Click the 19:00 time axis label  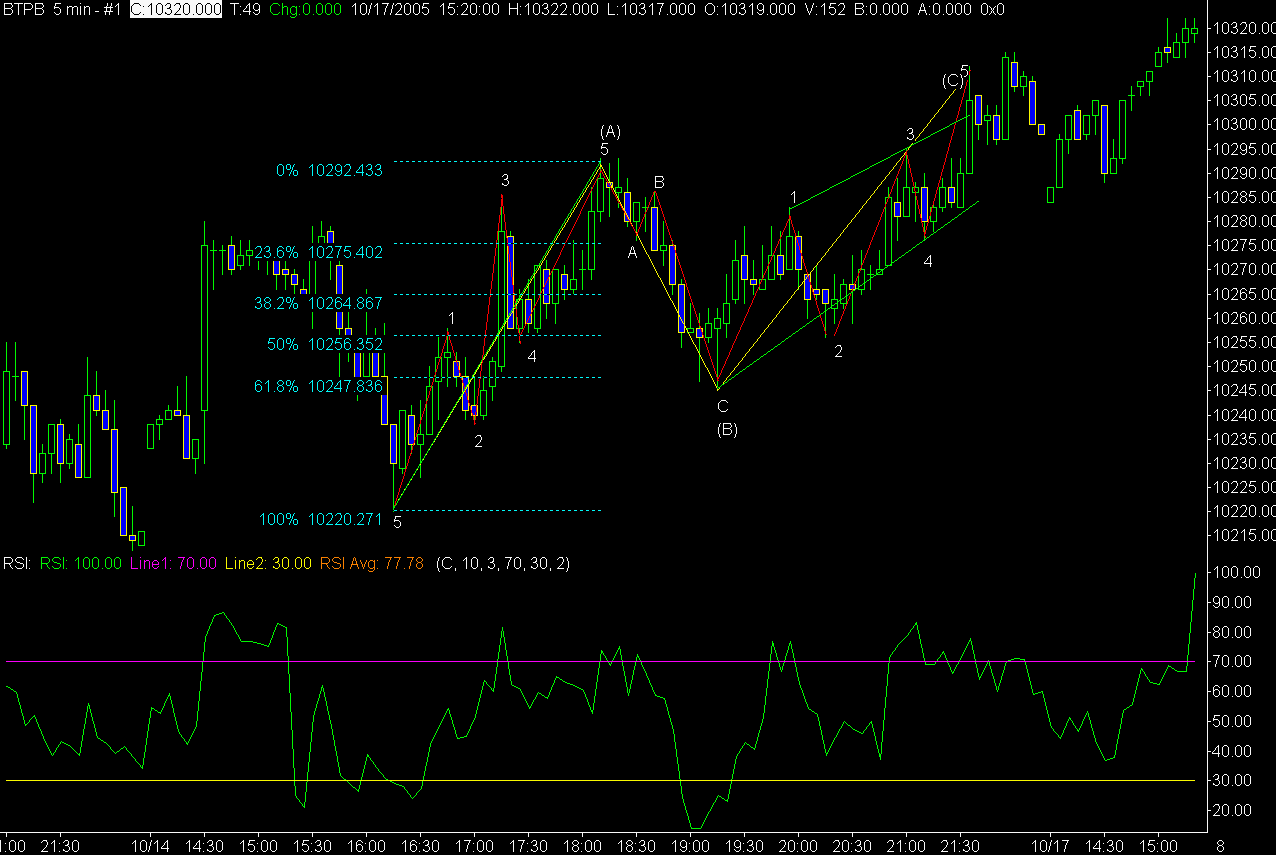tap(690, 846)
